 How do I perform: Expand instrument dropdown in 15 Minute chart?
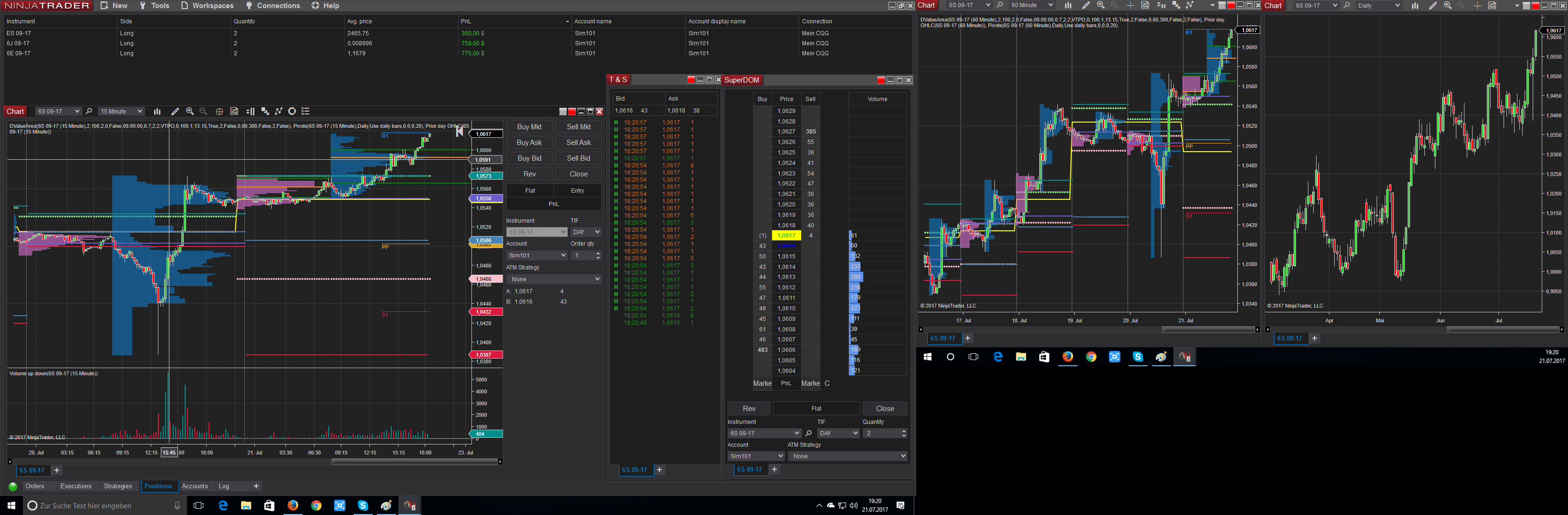[x=77, y=111]
